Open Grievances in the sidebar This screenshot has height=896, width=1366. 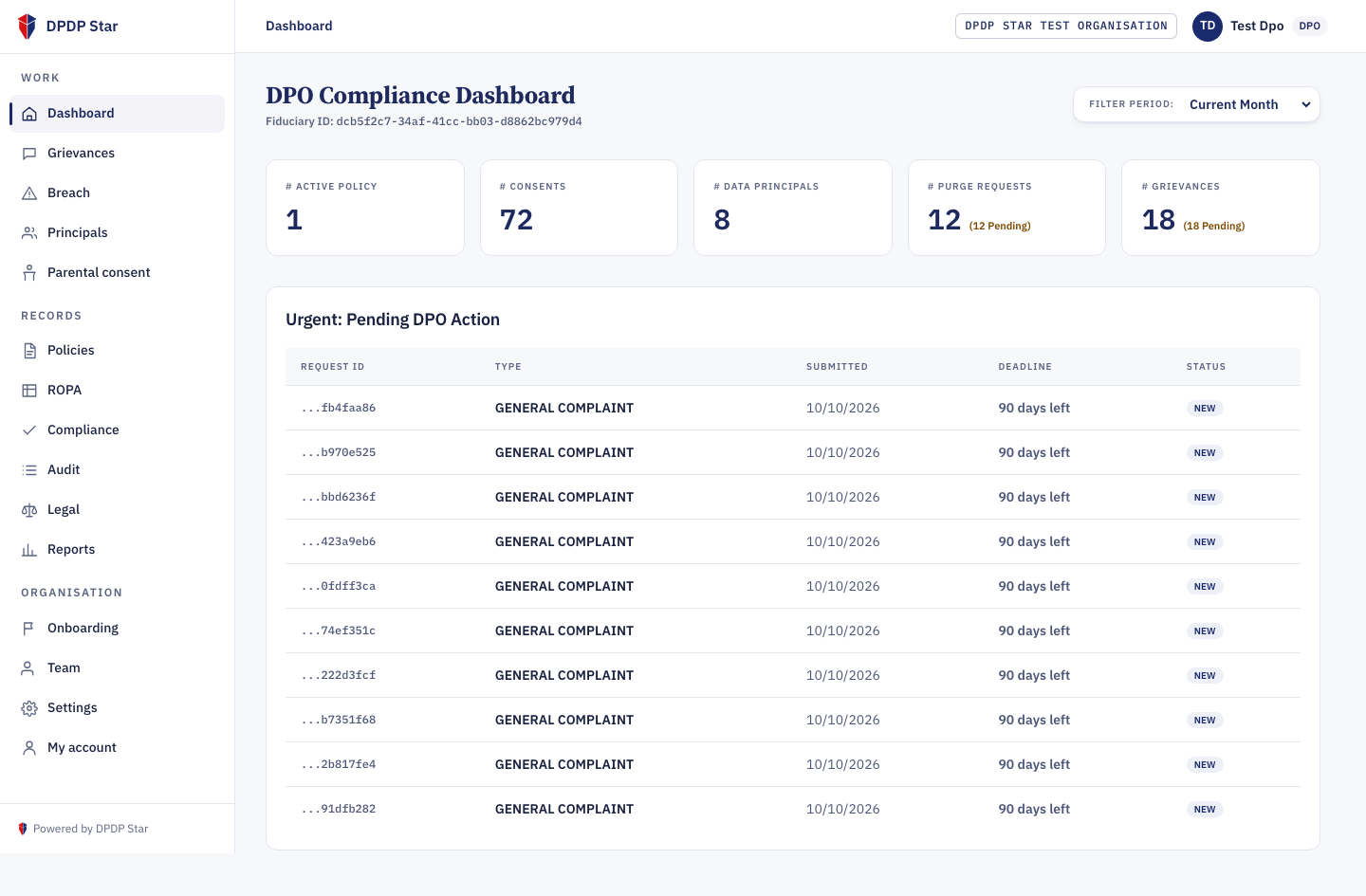click(x=118, y=153)
